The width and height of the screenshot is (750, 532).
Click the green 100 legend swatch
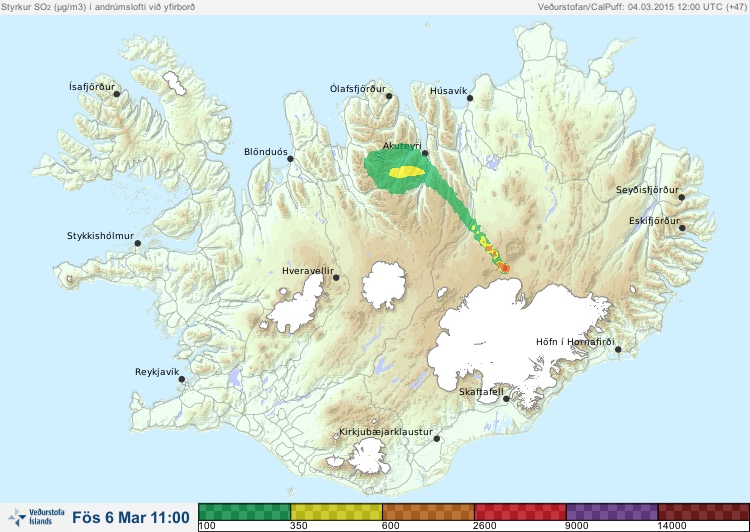tap(244, 512)
